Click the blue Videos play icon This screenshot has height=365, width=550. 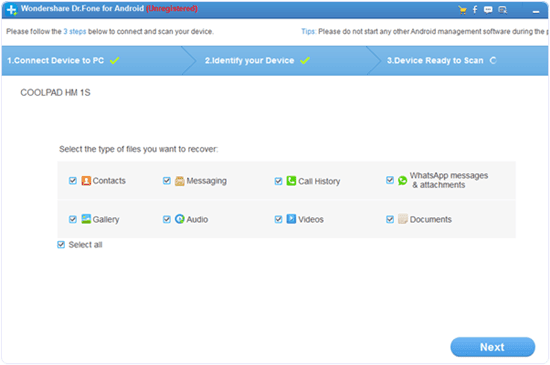click(x=291, y=219)
